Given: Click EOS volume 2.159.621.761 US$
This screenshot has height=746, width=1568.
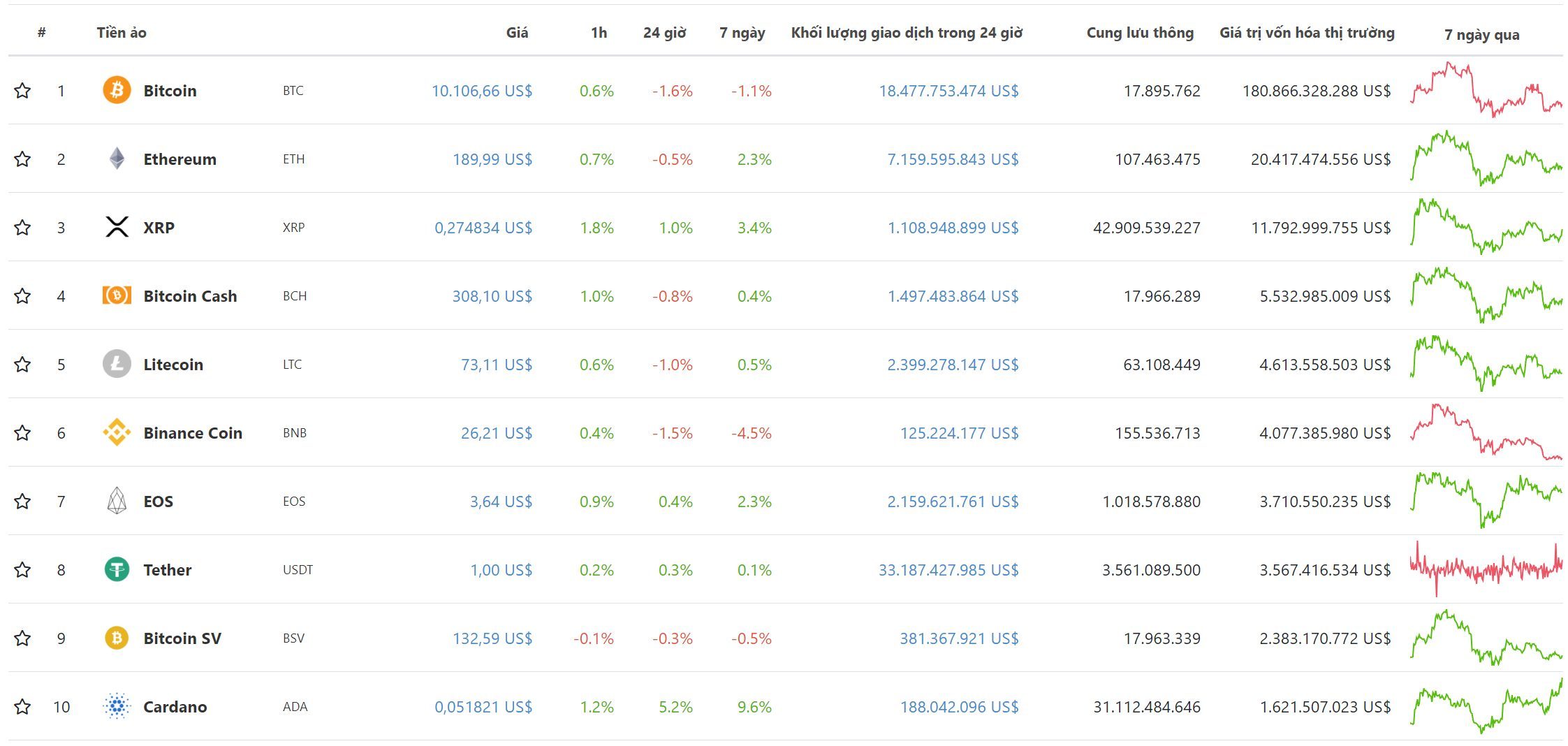Looking at the screenshot, I should [x=953, y=501].
